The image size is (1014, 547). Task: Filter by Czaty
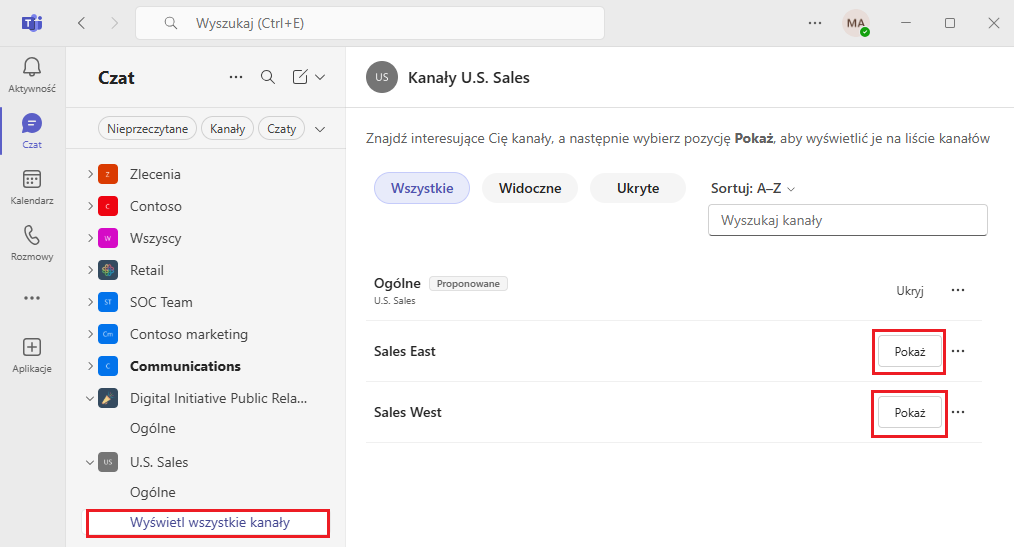282,129
